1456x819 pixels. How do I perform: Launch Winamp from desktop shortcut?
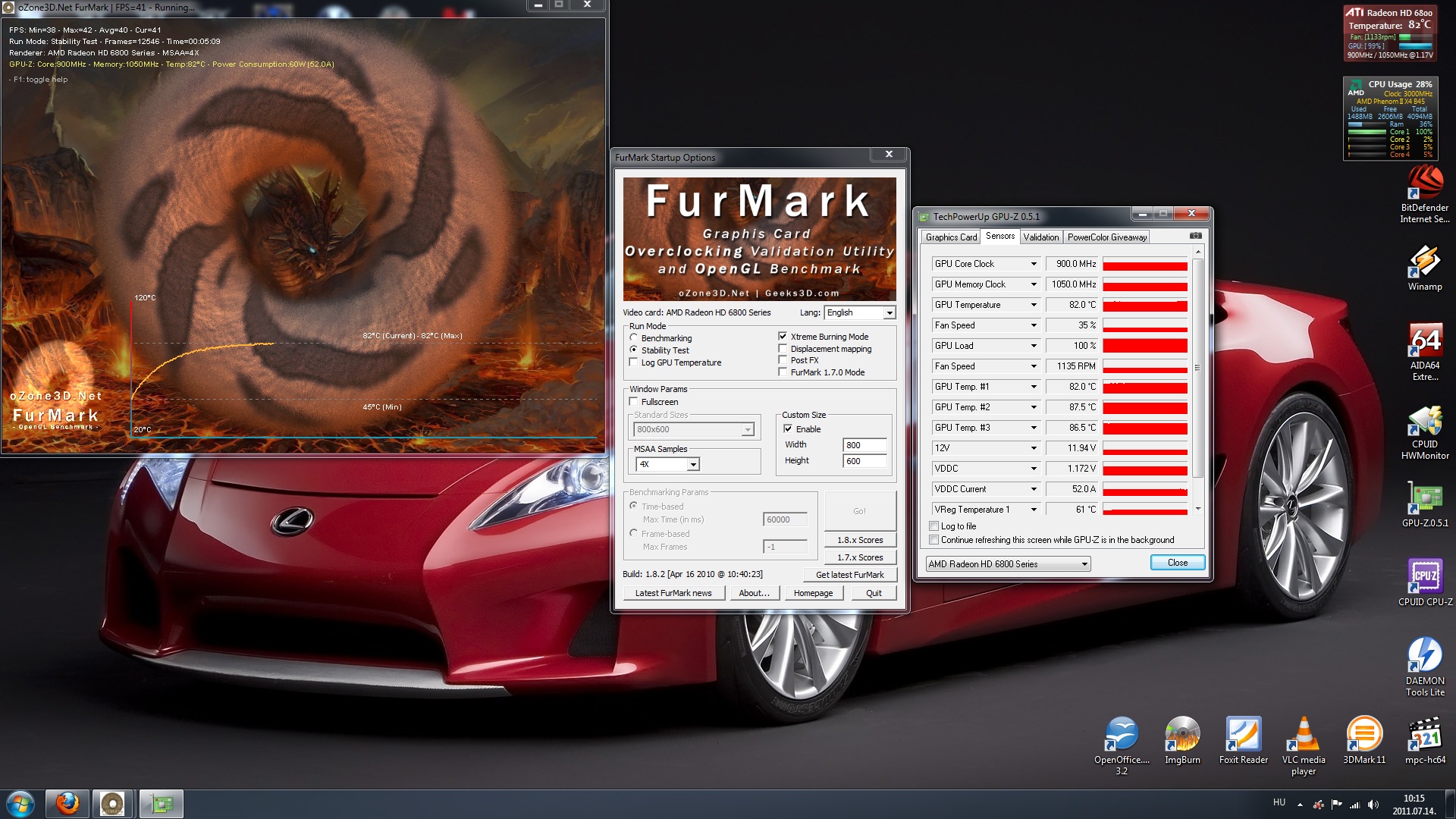pos(1425,268)
